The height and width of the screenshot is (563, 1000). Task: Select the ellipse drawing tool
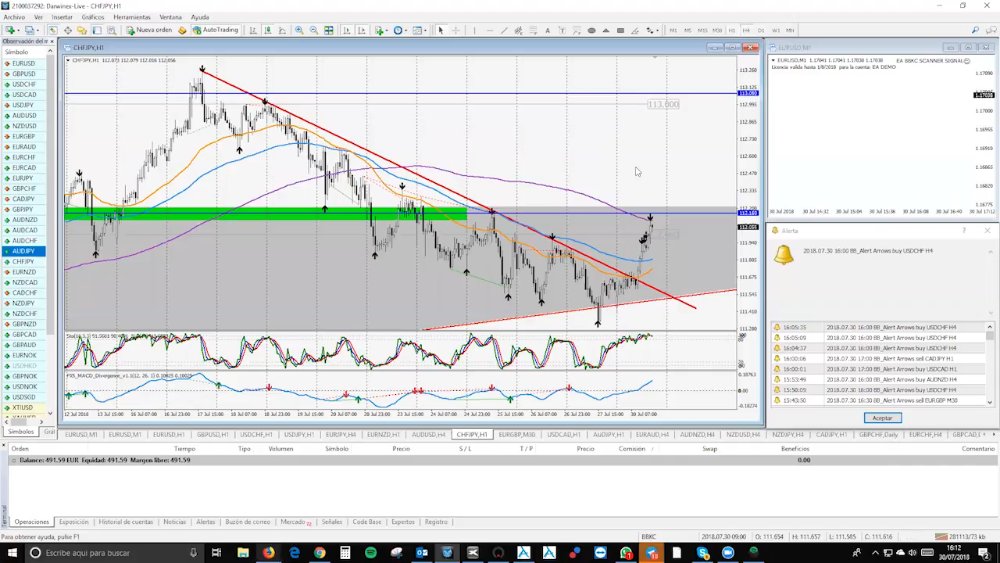click(x=591, y=30)
